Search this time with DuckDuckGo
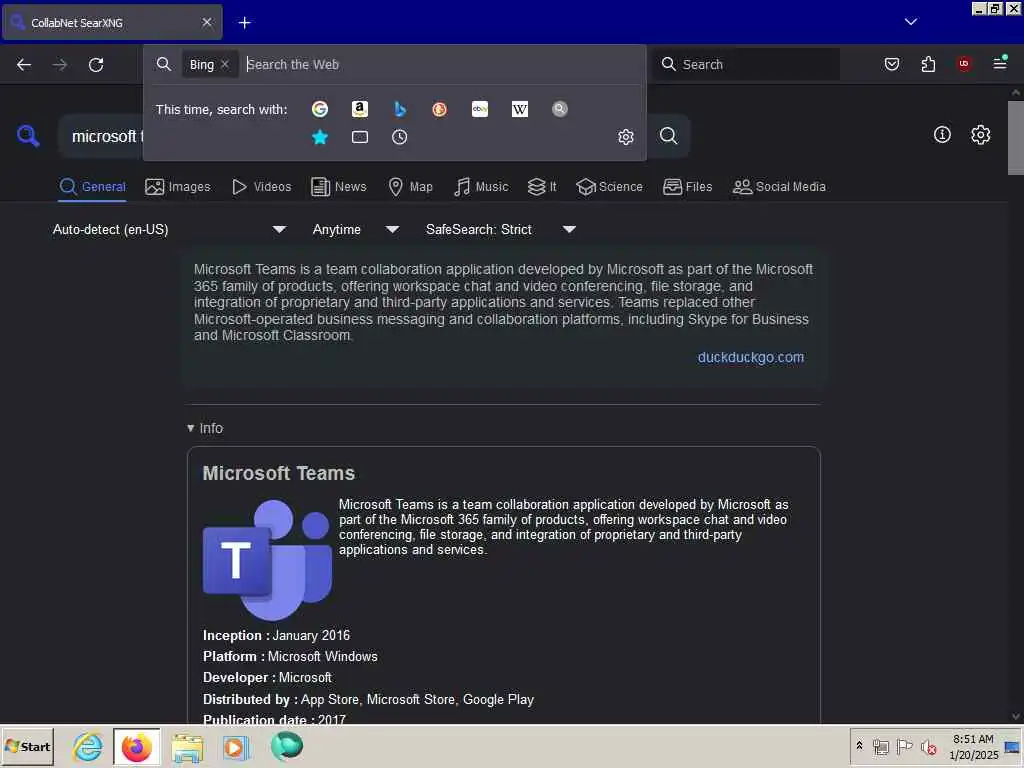The image size is (1024, 768). coord(440,109)
